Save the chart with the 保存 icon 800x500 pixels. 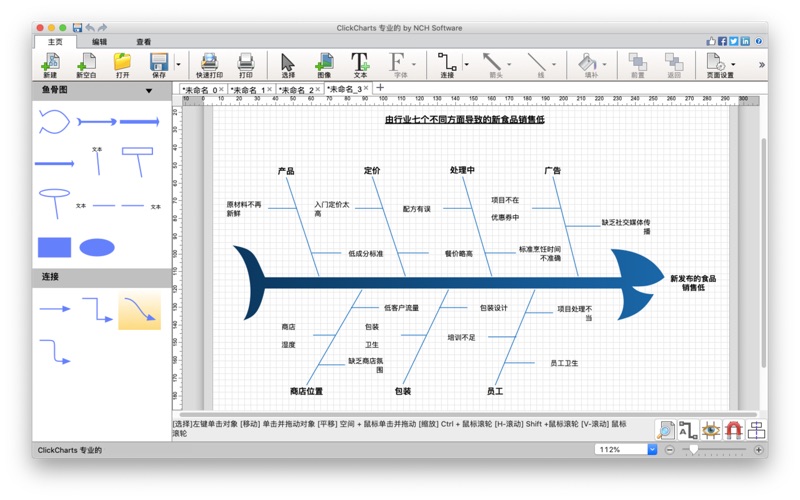pos(159,65)
